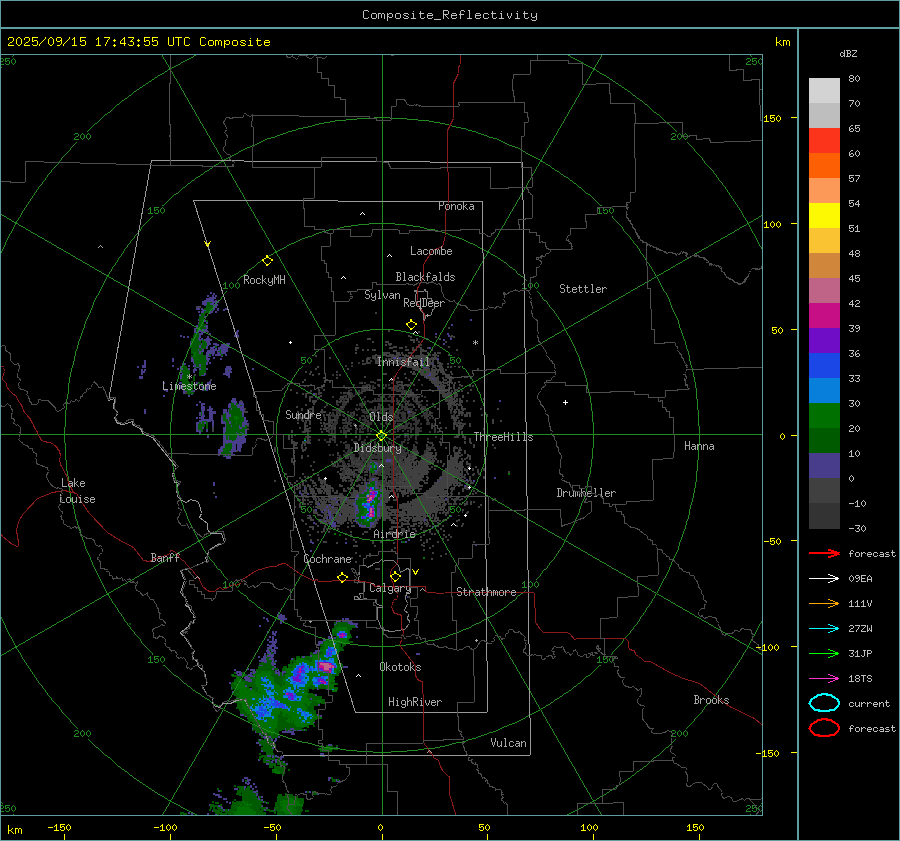This screenshot has height=841, width=900.
Task: Click the Olds city label
Action: click(x=381, y=417)
